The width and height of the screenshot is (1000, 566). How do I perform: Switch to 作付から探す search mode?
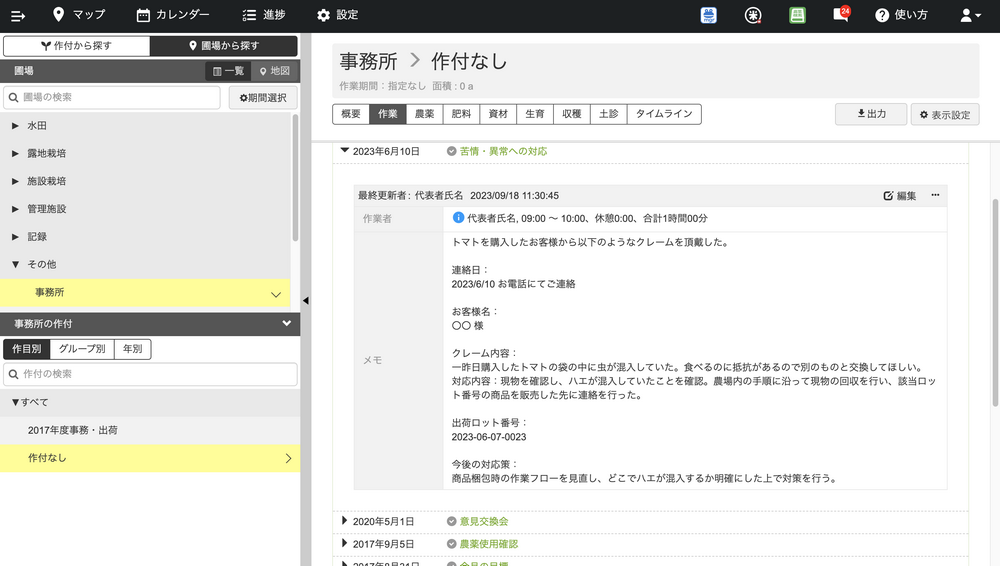(77, 46)
